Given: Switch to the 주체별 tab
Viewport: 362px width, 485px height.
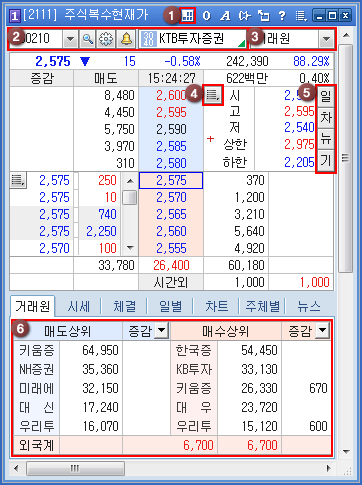Looking at the screenshot, I should tap(263, 306).
